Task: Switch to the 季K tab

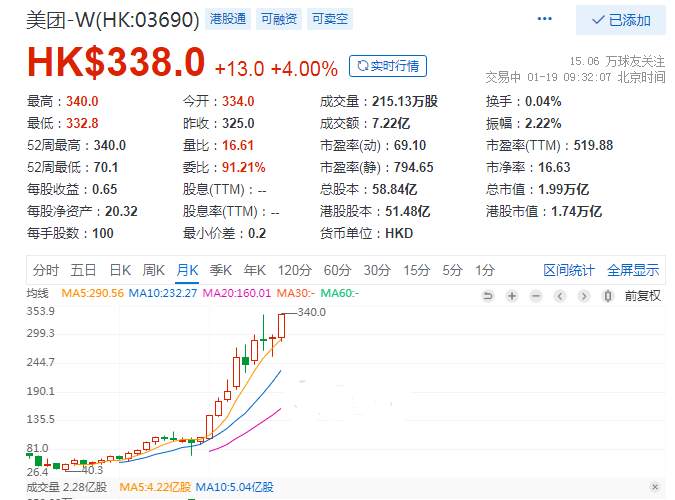Action: click(221, 270)
